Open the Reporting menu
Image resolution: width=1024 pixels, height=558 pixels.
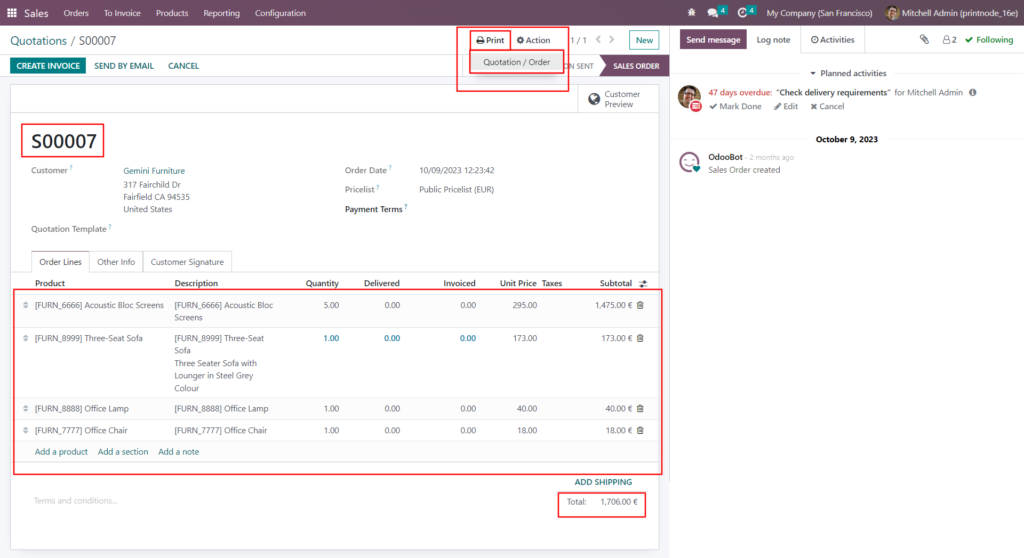click(221, 13)
